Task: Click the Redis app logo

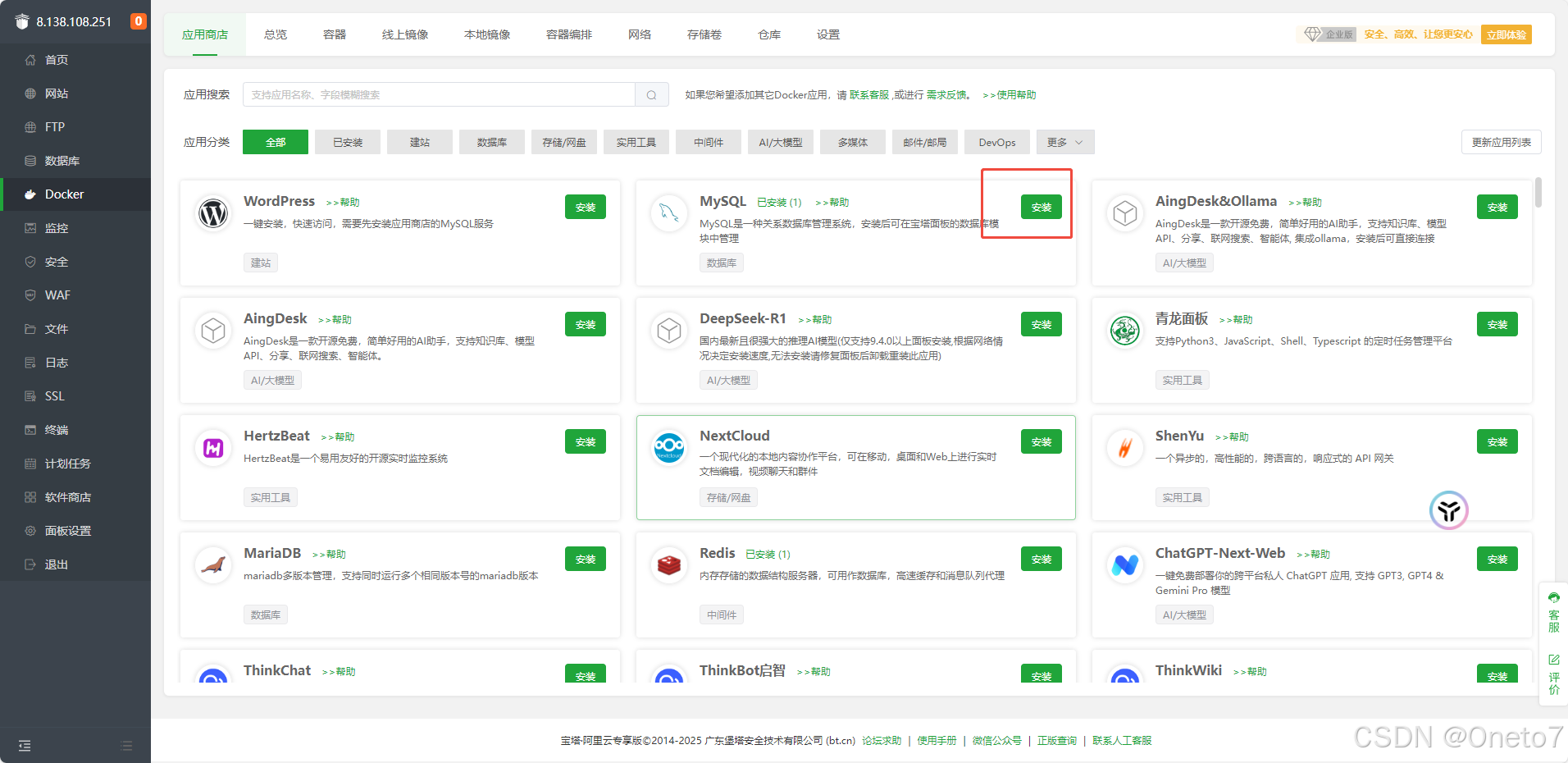Action: click(x=669, y=565)
